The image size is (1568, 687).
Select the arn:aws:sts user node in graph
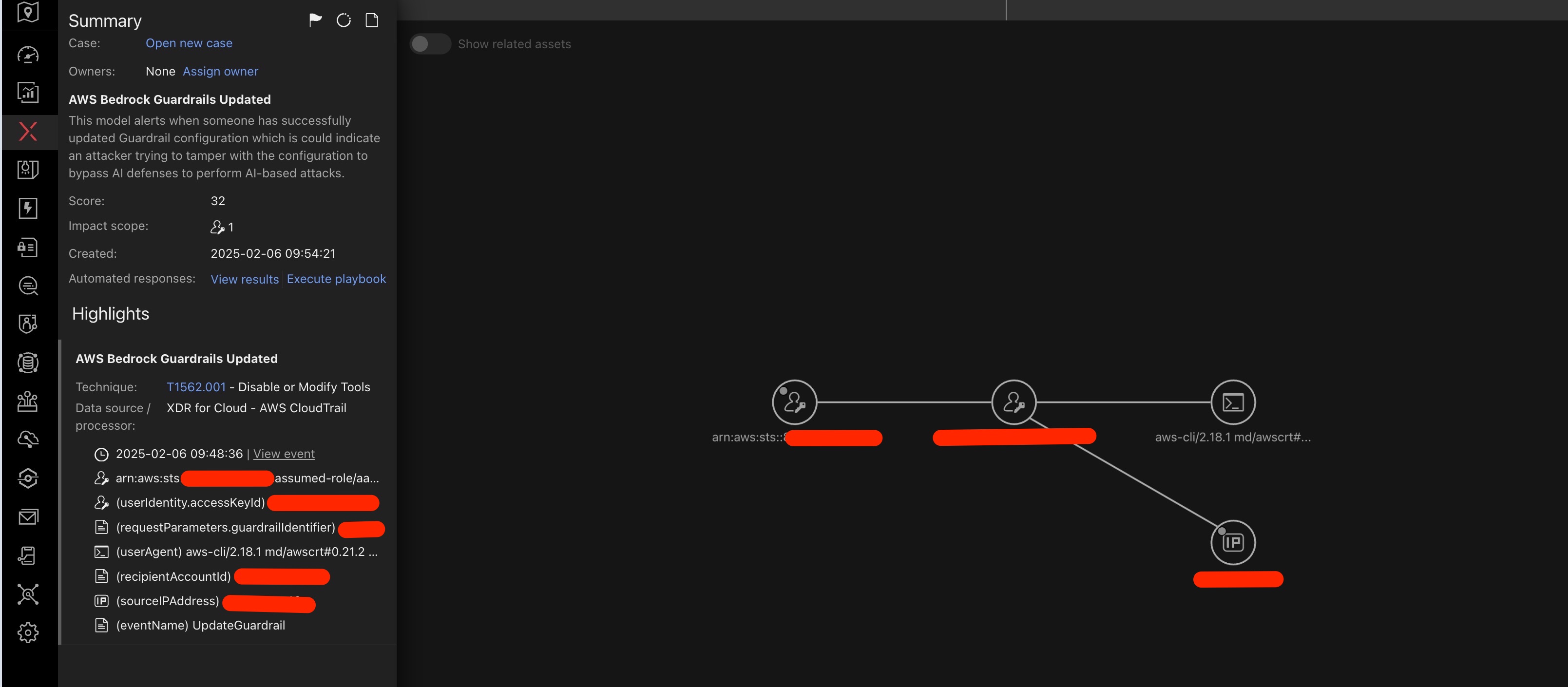794,402
